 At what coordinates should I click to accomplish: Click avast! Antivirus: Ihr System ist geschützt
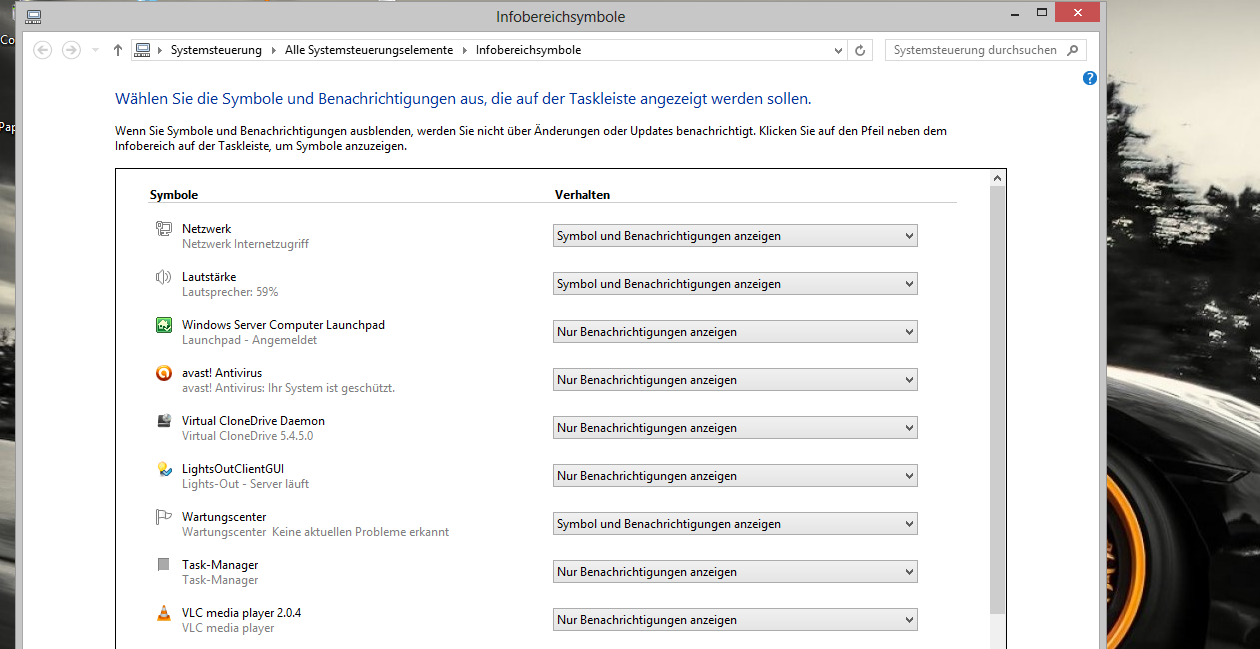click(288, 388)
